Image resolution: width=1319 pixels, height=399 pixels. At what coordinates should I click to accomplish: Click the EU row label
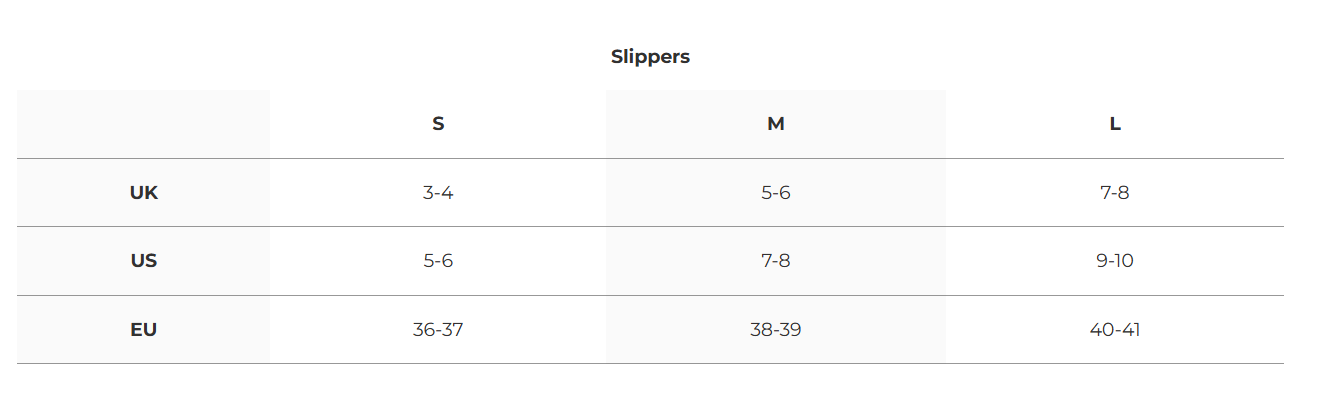[x=144, y=329]
